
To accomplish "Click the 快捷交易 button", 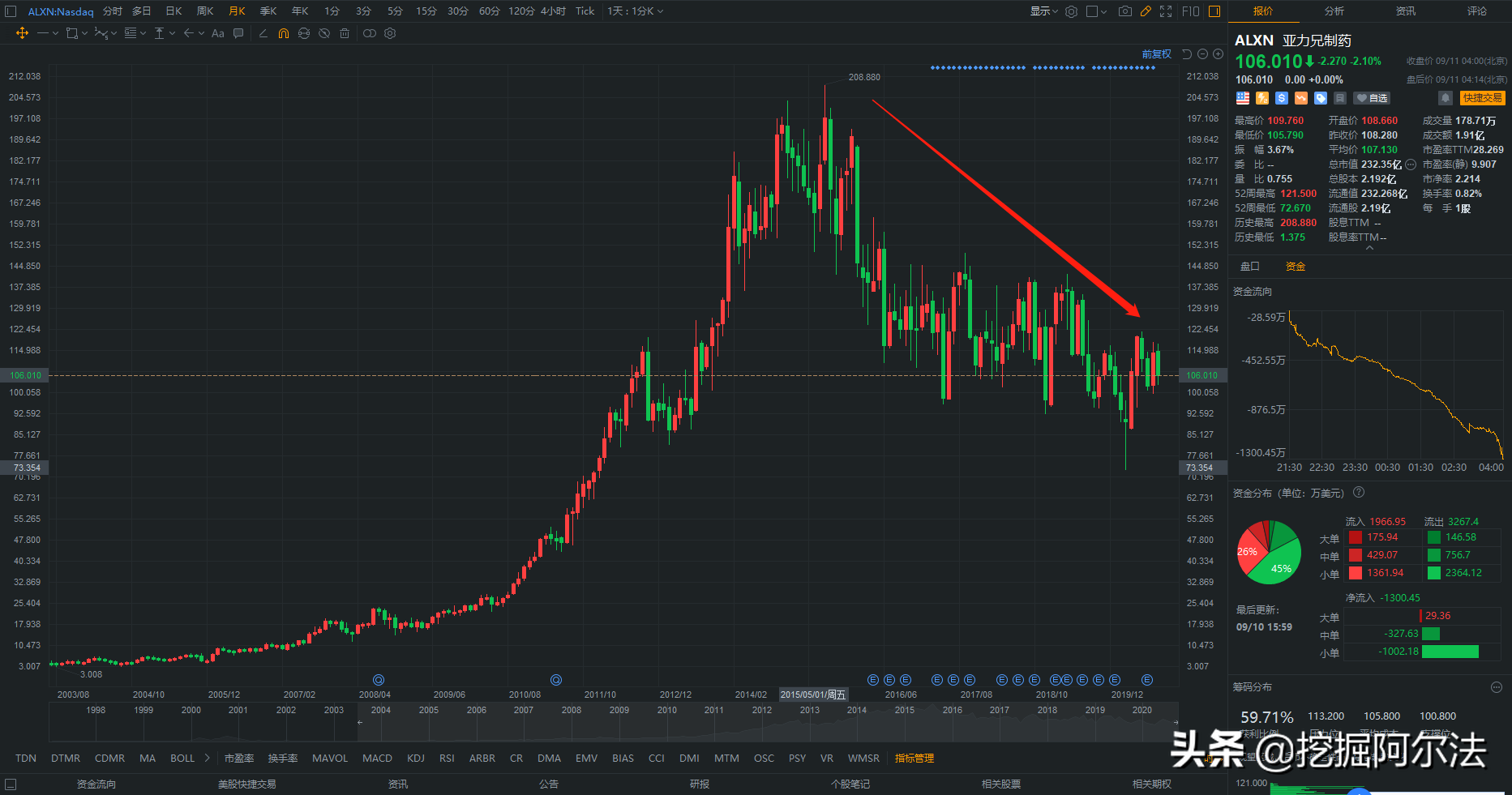I will tap(1483, 98).
